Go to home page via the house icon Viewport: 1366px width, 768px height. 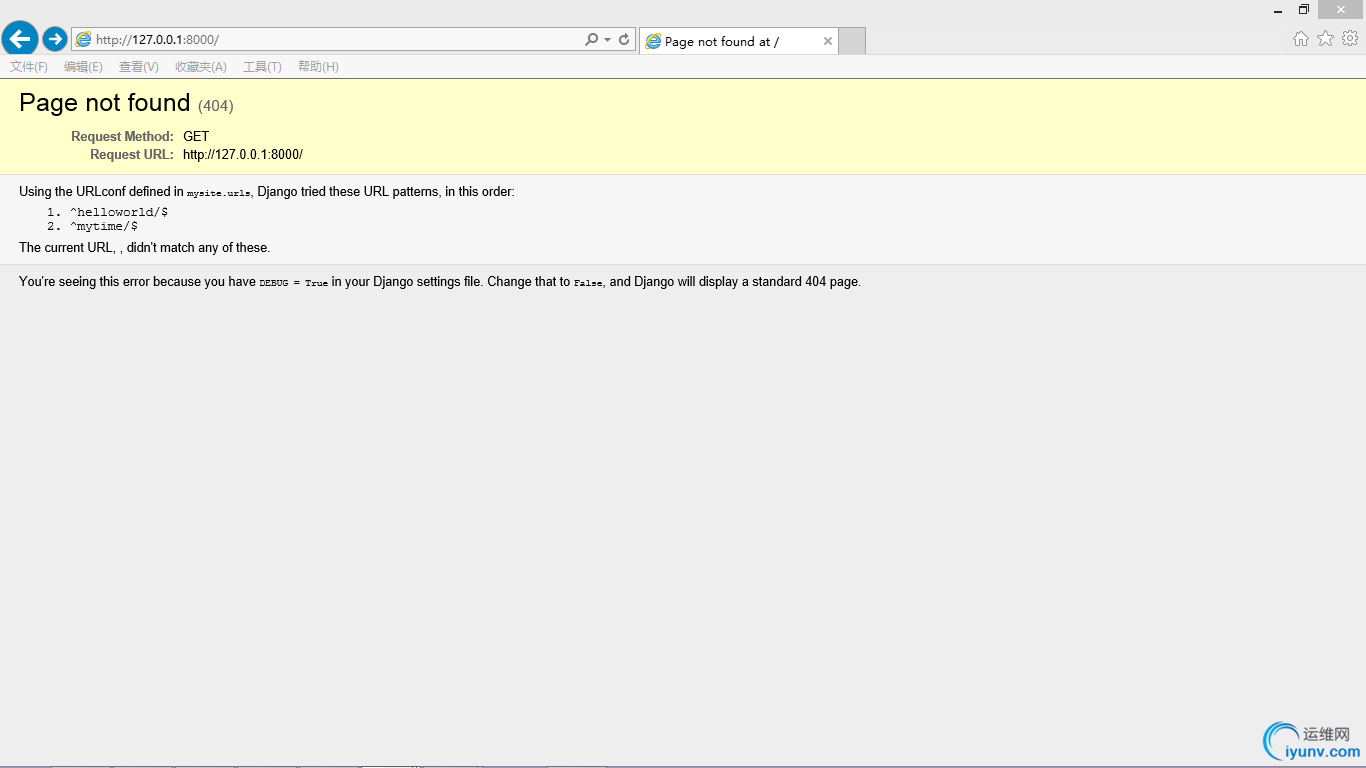[x=1300, y=39]
